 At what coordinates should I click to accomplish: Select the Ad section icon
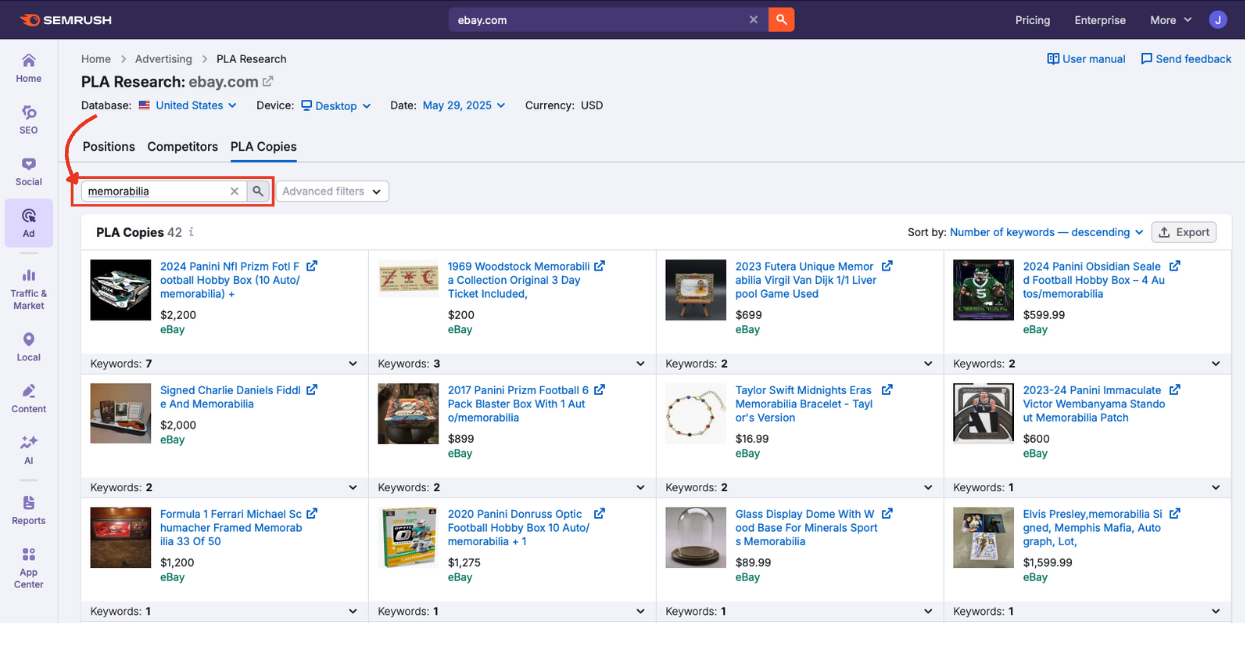pyautogui.click(x=28, y=223)
